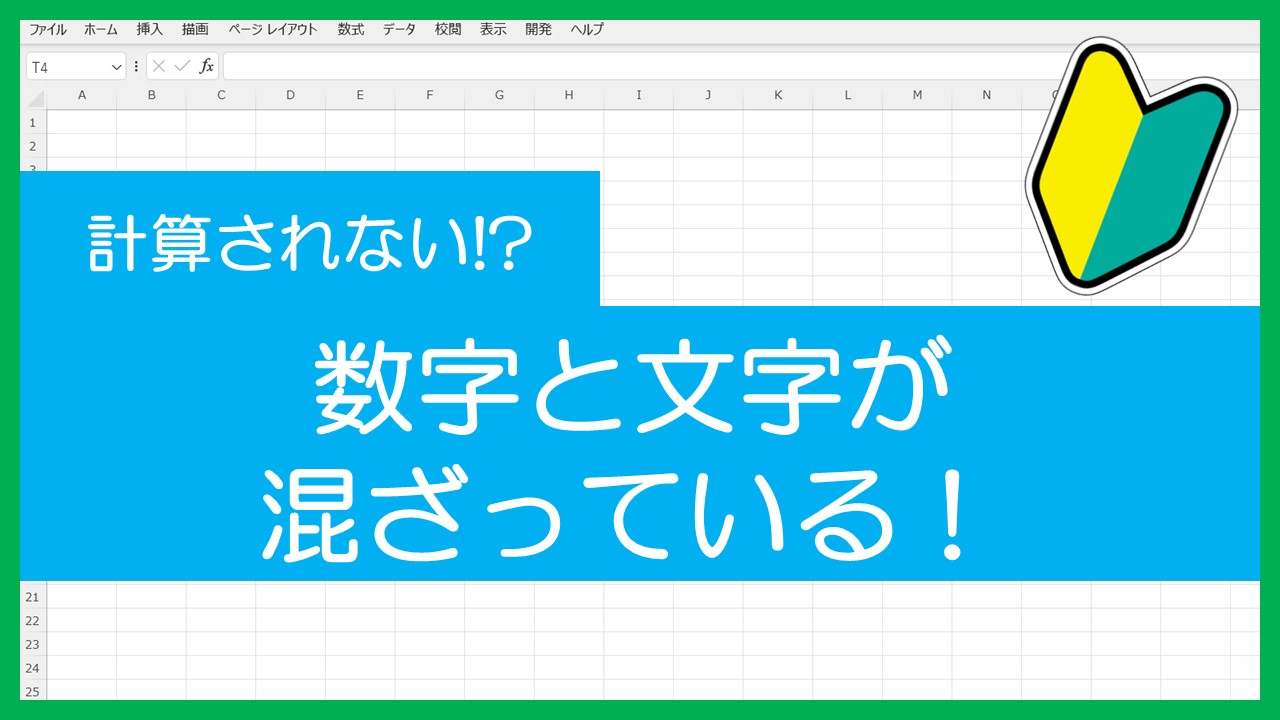This screenshot has height=720, width=1280.
Task: Select column M header
Action: (916, 95)
